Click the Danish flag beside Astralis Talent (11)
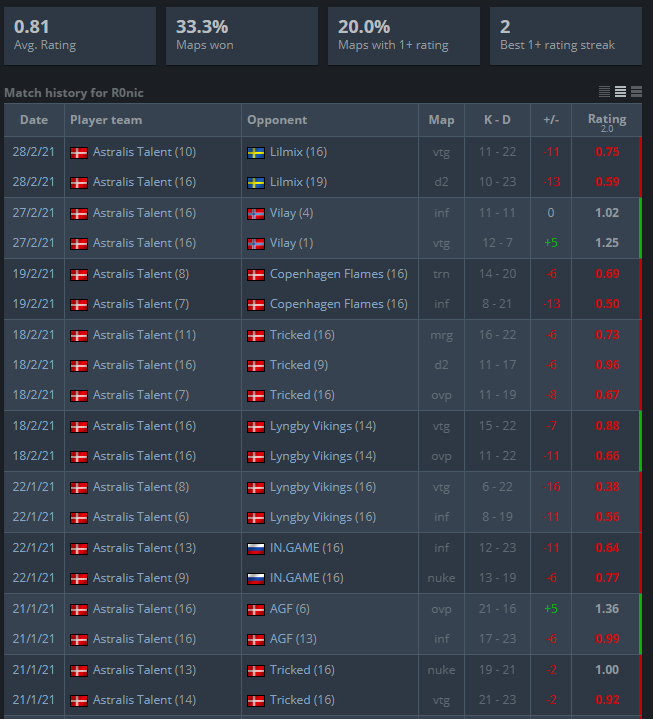Screen dimensions: 653x719 (79, 336)
